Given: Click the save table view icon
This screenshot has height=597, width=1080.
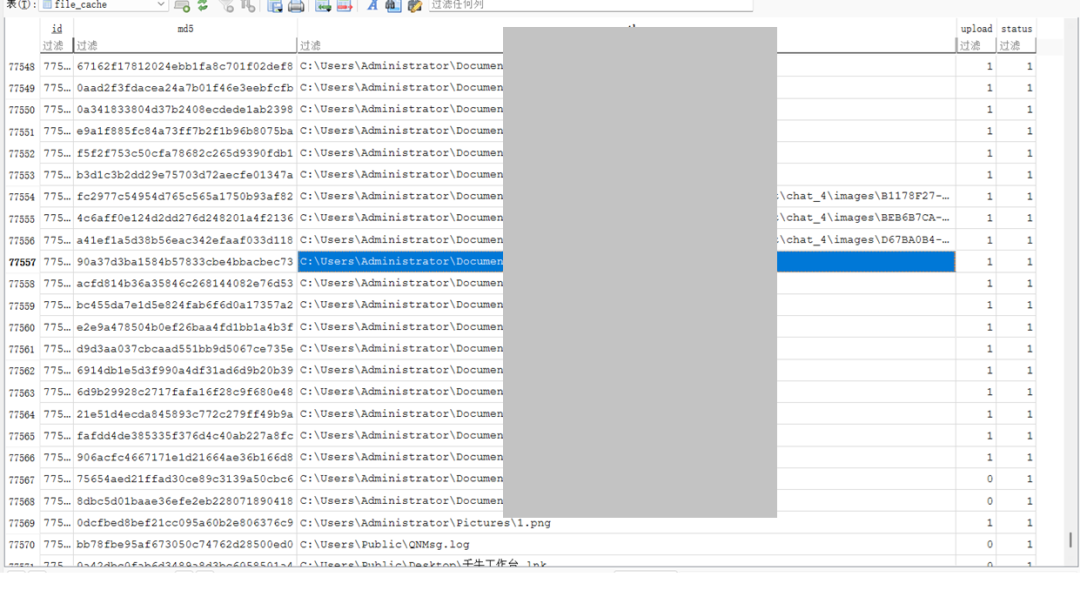Looking at the screenshot, I should (x=275, y=6).
